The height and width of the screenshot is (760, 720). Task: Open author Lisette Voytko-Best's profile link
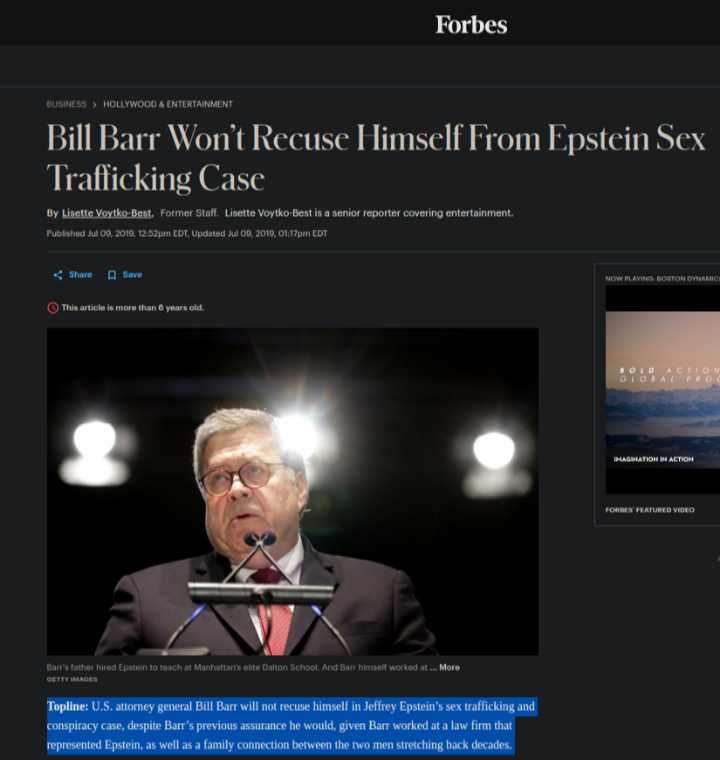tap(107, 213)
